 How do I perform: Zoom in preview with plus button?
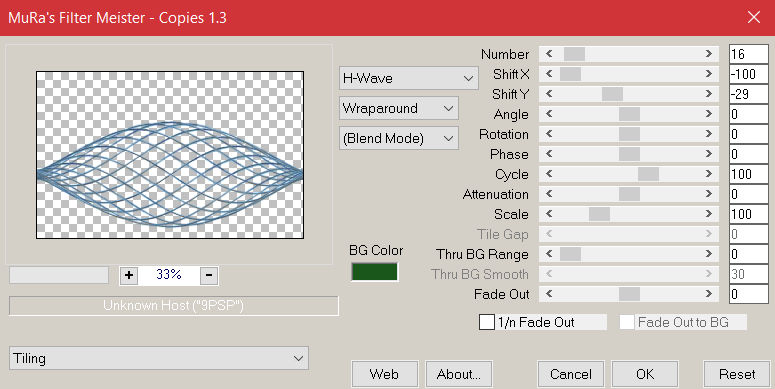coord(129,275)
